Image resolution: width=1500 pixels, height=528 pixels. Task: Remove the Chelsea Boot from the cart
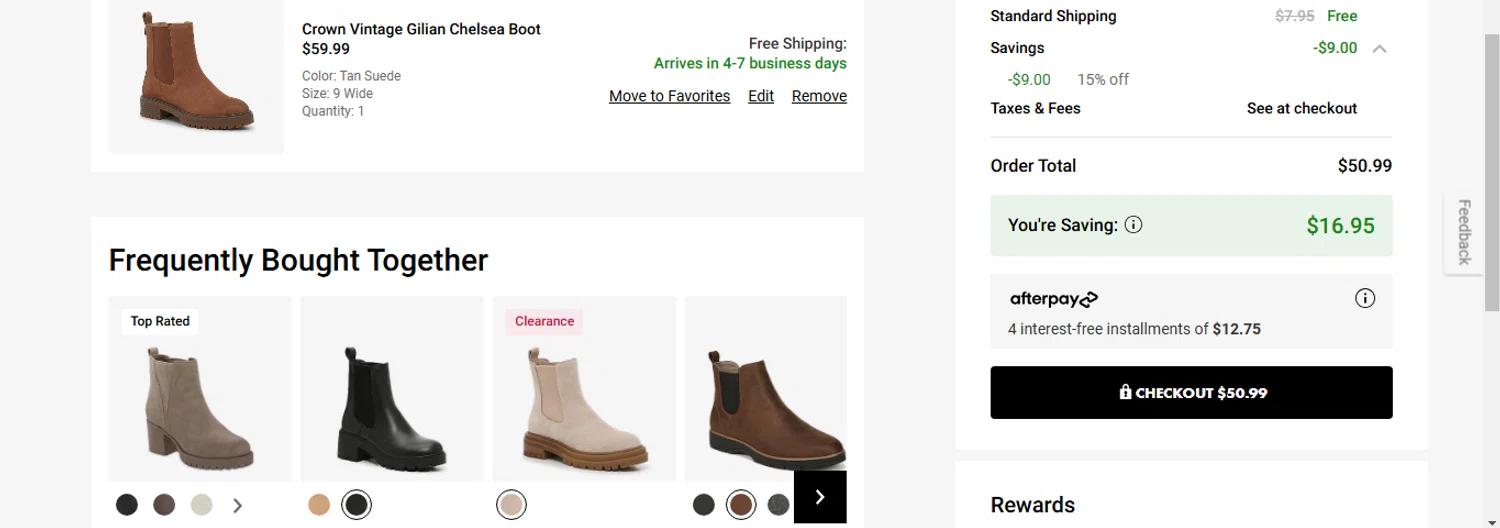819,96
